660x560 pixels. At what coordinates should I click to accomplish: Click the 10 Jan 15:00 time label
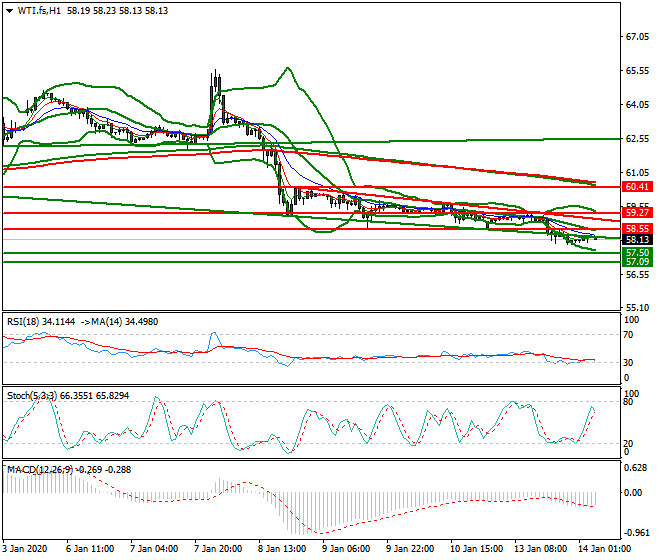(x=476, y=549)
